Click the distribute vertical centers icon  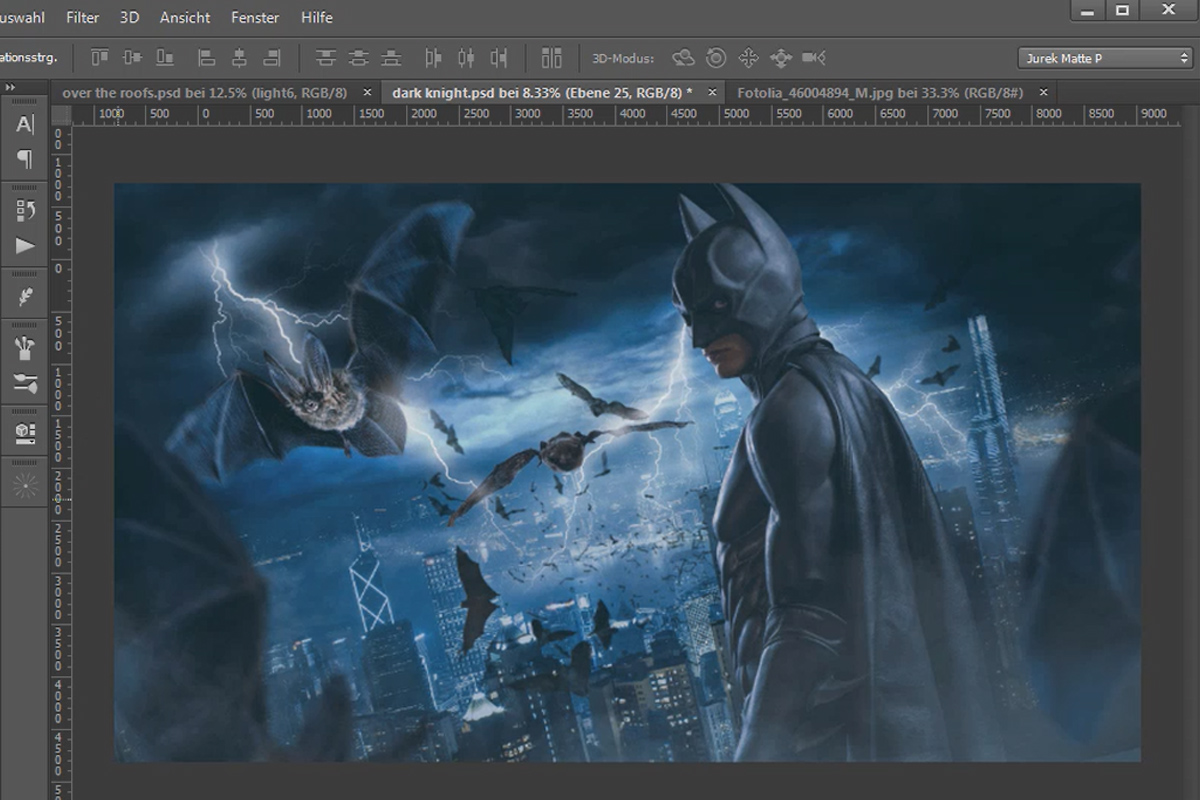coord(358,57)
